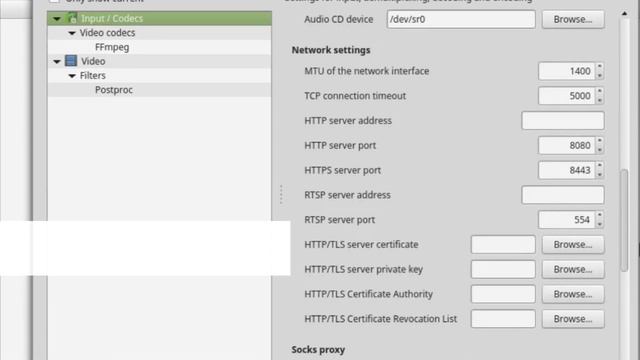Click the TCP connection timeout field
Screen dimensions: 640x360
pos(567,96)
